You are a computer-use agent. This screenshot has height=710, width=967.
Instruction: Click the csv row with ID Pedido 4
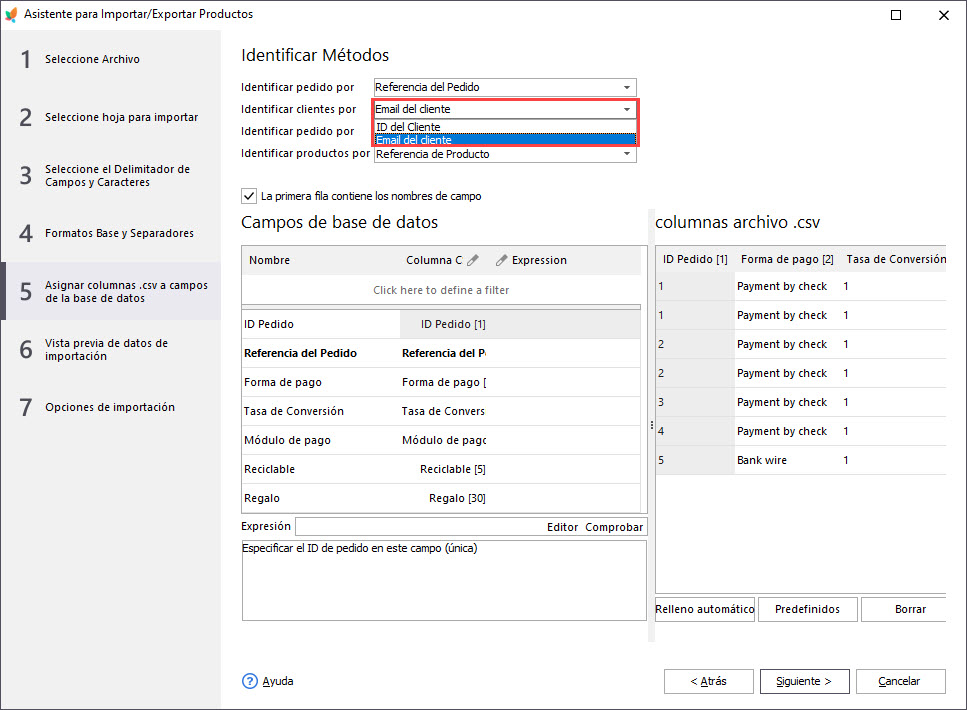click(800, 431)
